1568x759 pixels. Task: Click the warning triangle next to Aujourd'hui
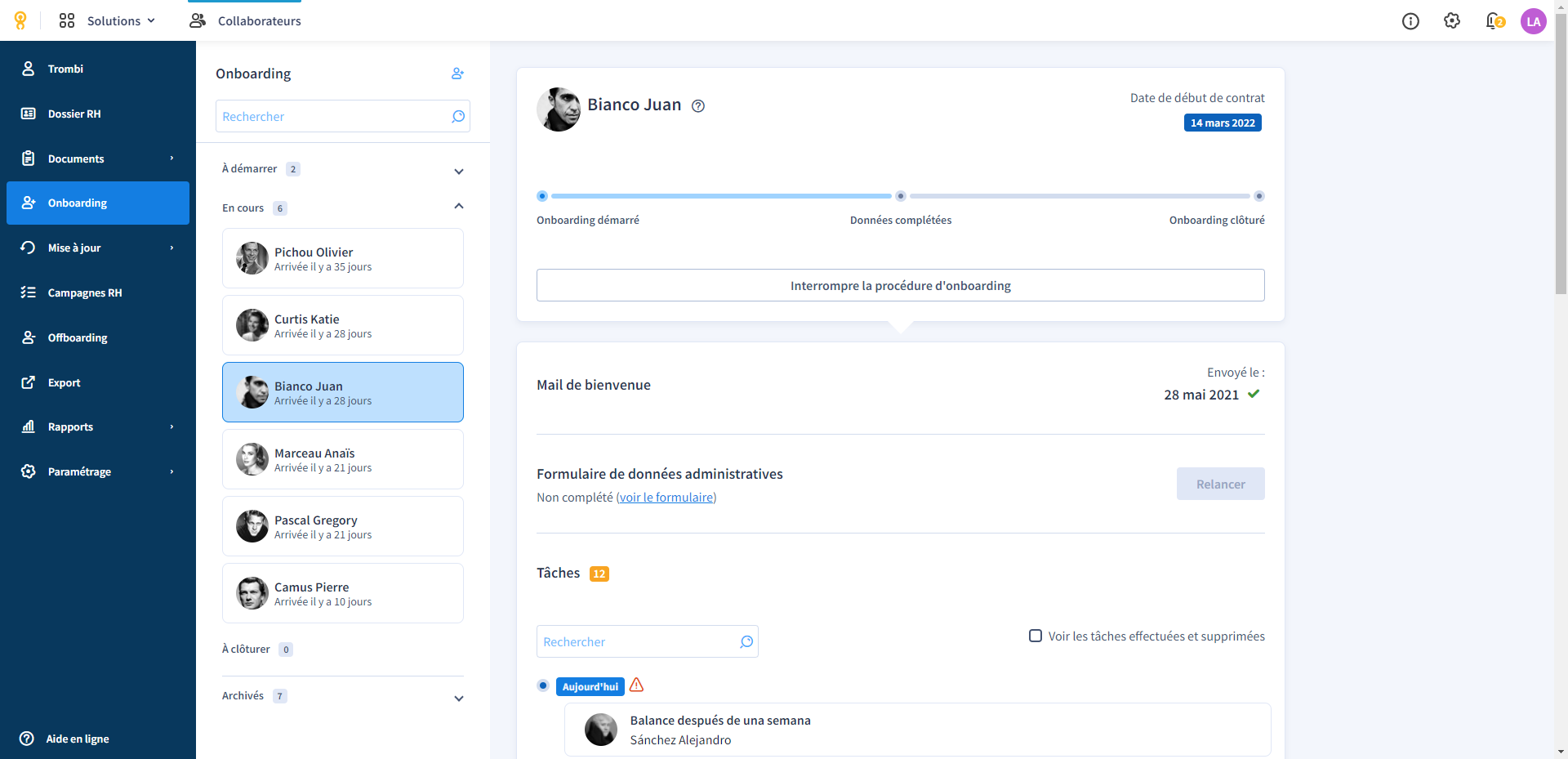coord(637,686)
